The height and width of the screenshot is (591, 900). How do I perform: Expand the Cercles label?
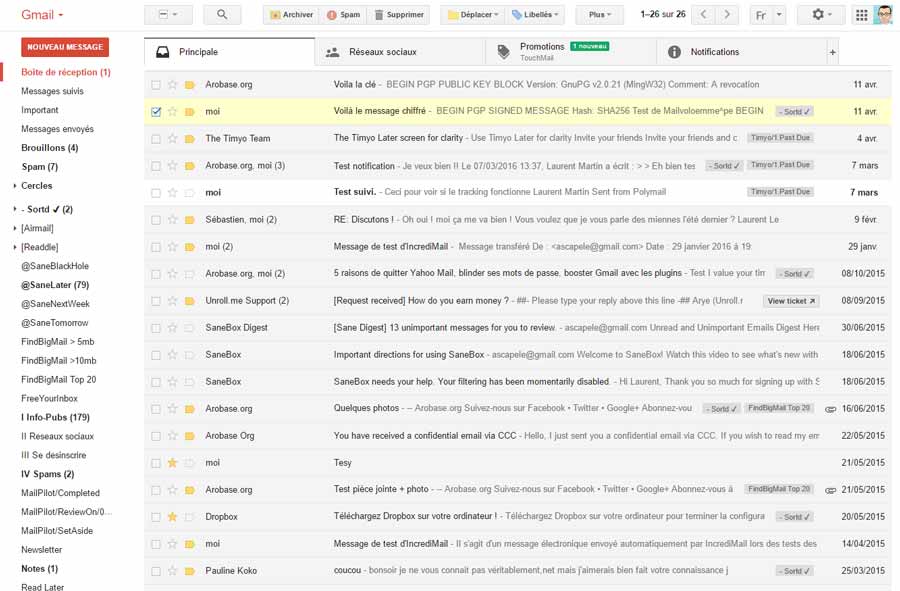[x=15, y=186]
